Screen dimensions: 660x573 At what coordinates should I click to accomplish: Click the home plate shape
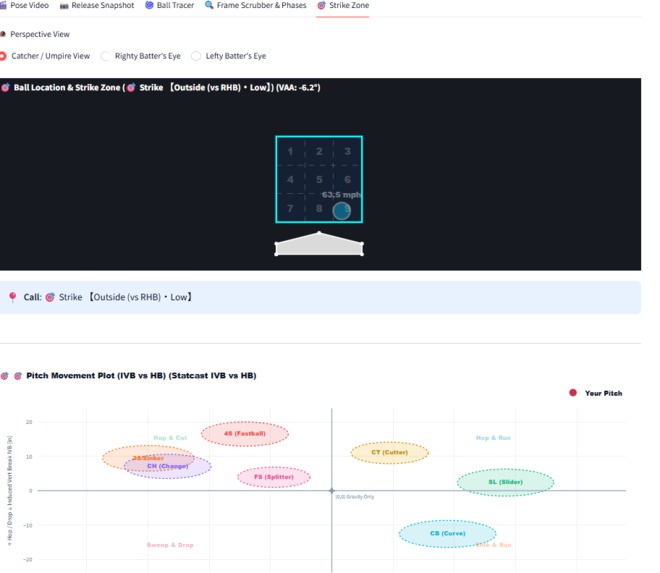coord(319,244)
